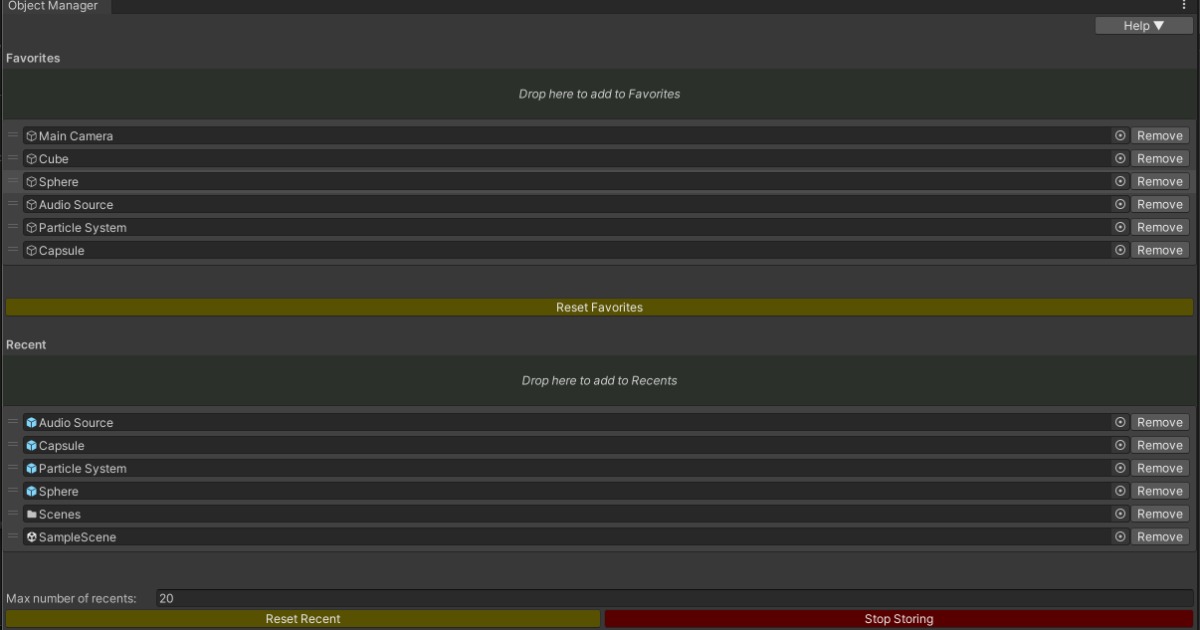
Task: Select SampleScene field in Recent
Action: [575, 538]
